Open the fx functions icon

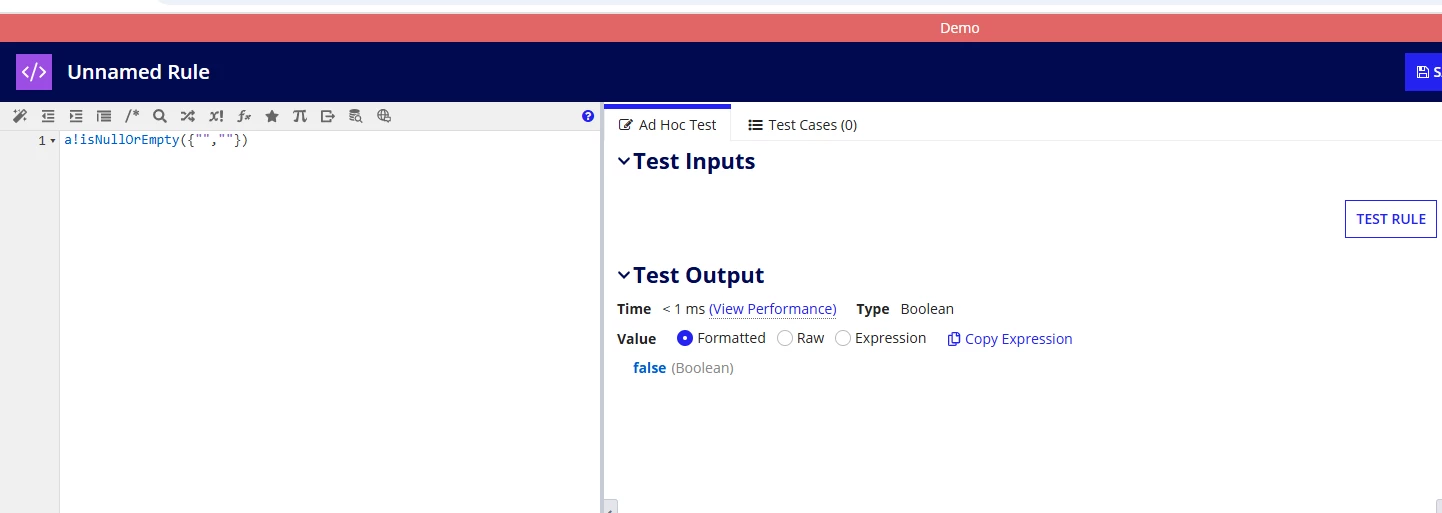click(244, 116)
